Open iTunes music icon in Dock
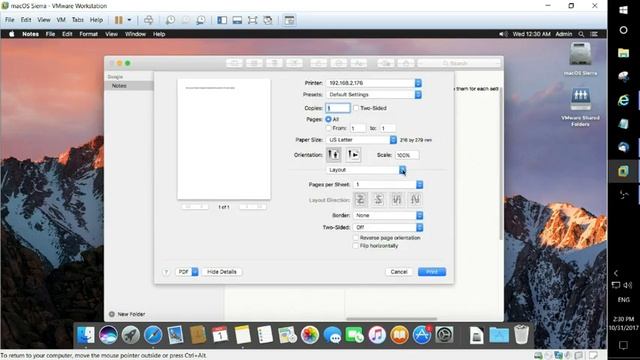Screen dimensions: 640x360 [377, 335]
